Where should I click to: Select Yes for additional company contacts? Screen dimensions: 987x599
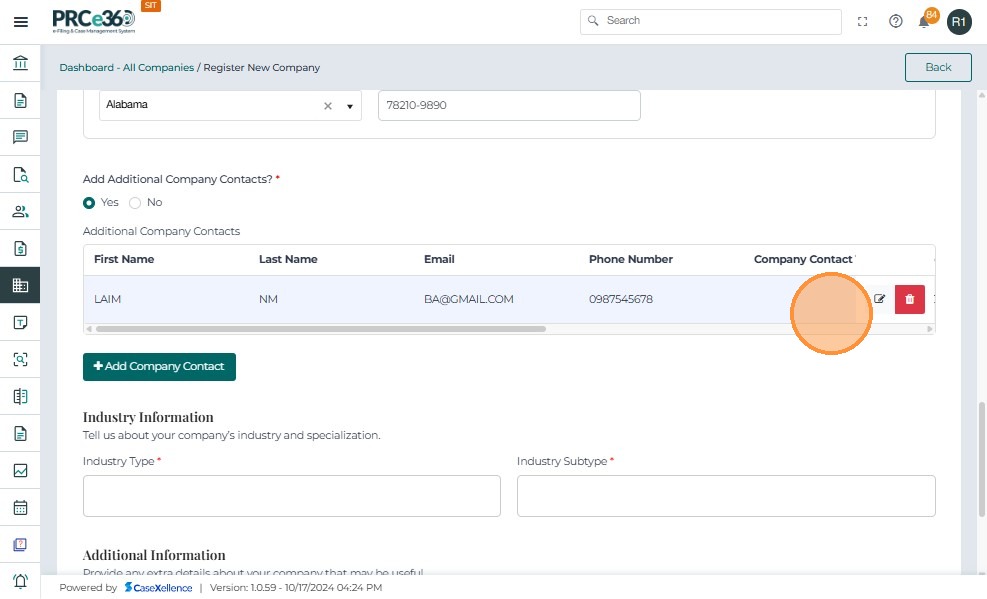[90, 202]
